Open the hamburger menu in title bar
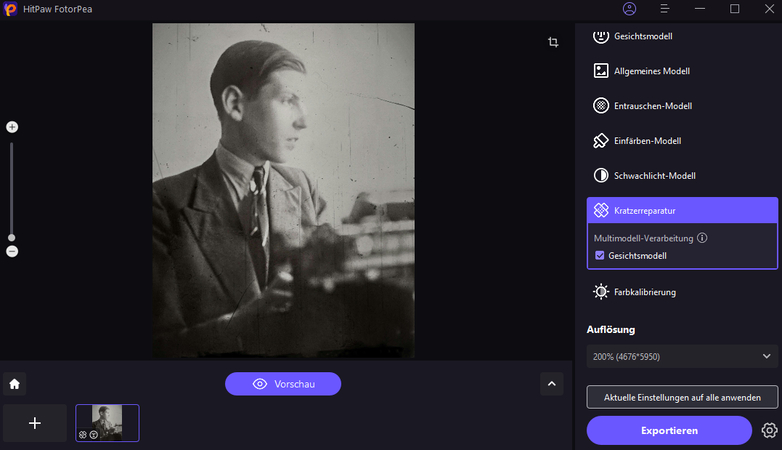The height and width of the screenshot is (450, 782). (664, 9)
